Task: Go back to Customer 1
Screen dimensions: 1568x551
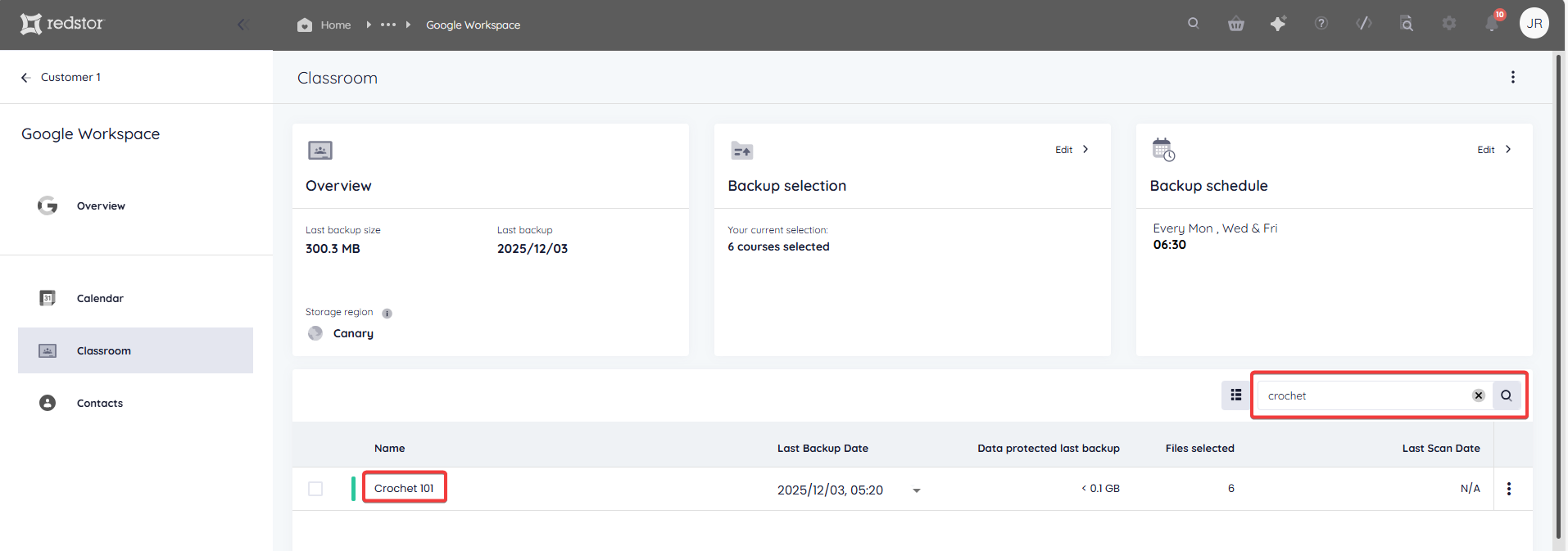Action: 61,77
